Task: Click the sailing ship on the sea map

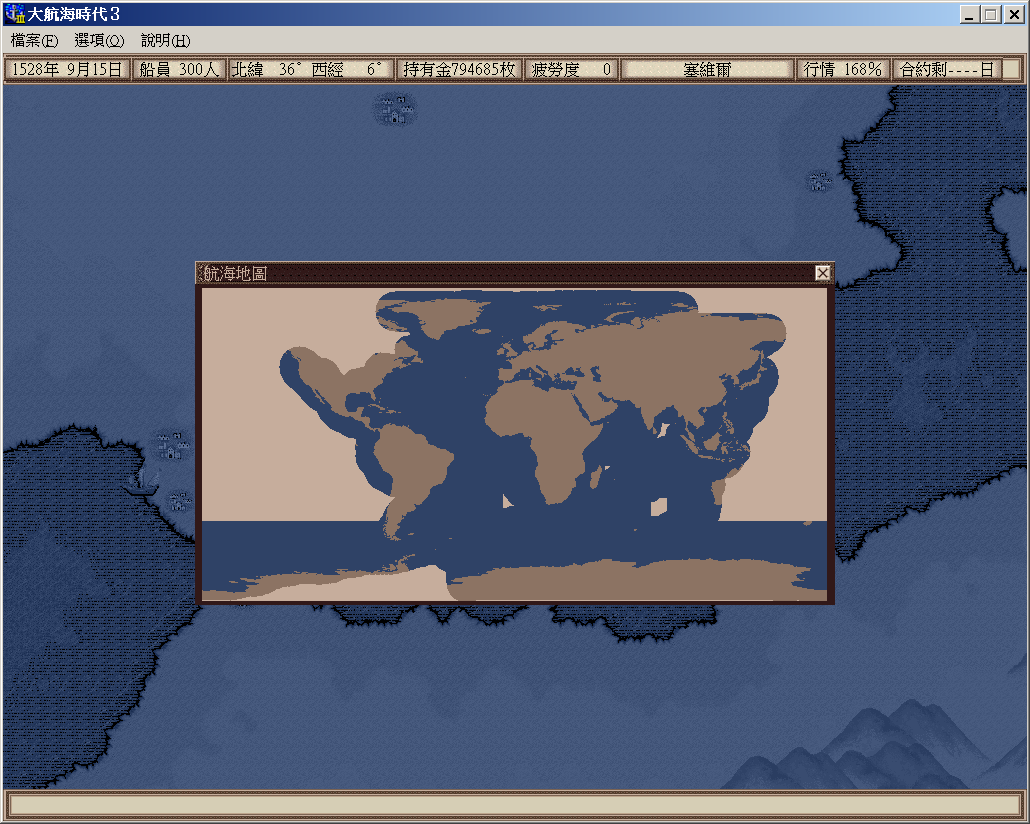Action: click(141, 482)
